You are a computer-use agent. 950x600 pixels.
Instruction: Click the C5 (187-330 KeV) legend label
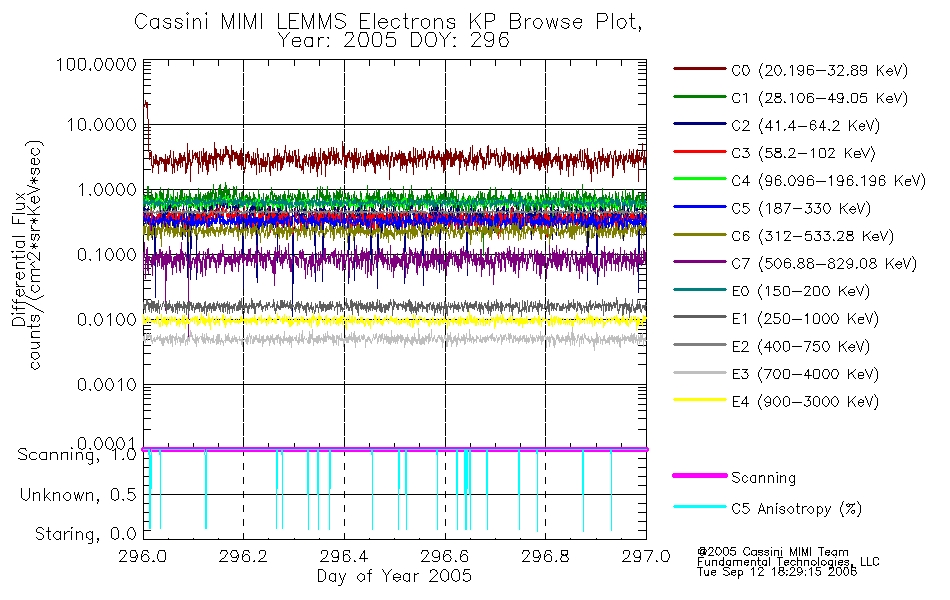[x=801, y=208]
